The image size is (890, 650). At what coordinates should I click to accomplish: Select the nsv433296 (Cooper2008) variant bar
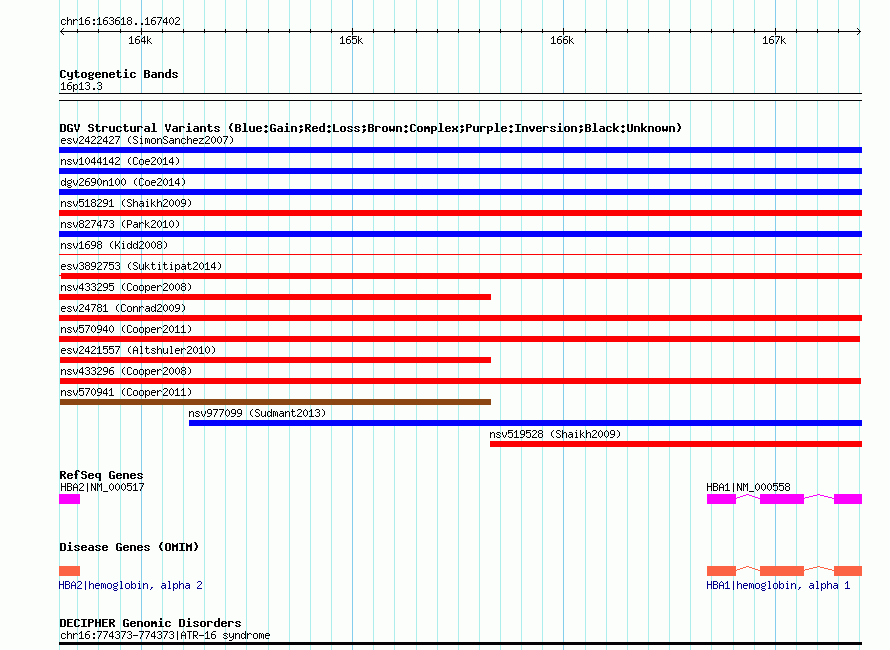[x=460, y=381]
